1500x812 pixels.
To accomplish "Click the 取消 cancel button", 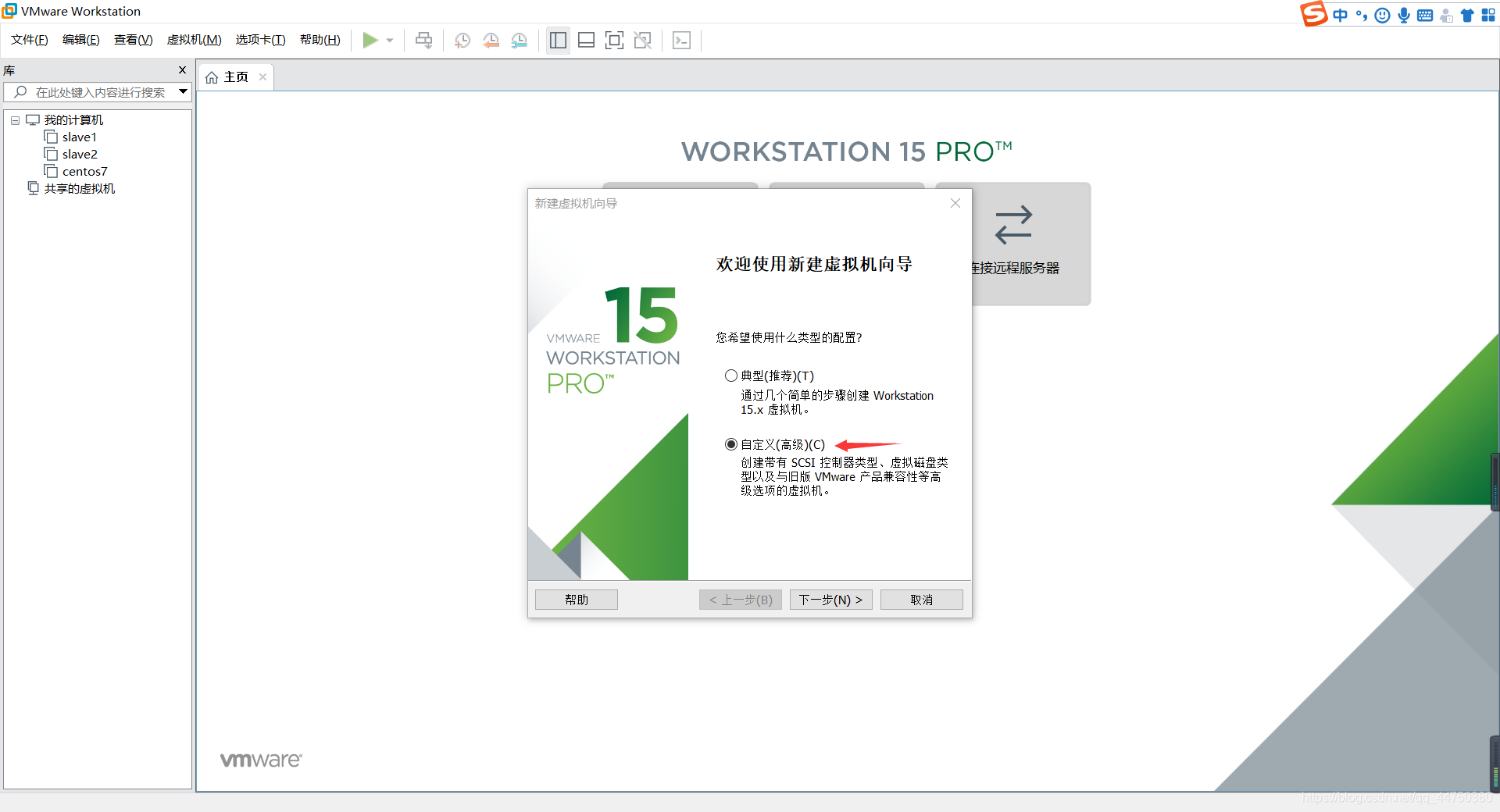I will click(922, 600).
